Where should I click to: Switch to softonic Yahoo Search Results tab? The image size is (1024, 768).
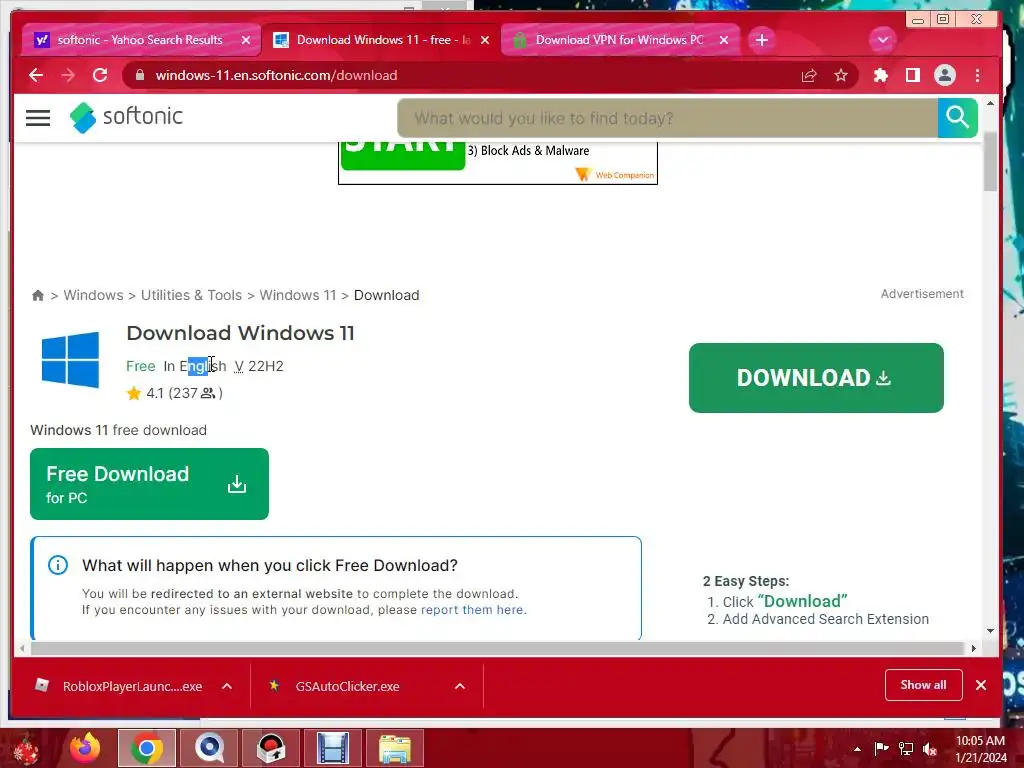140,40
